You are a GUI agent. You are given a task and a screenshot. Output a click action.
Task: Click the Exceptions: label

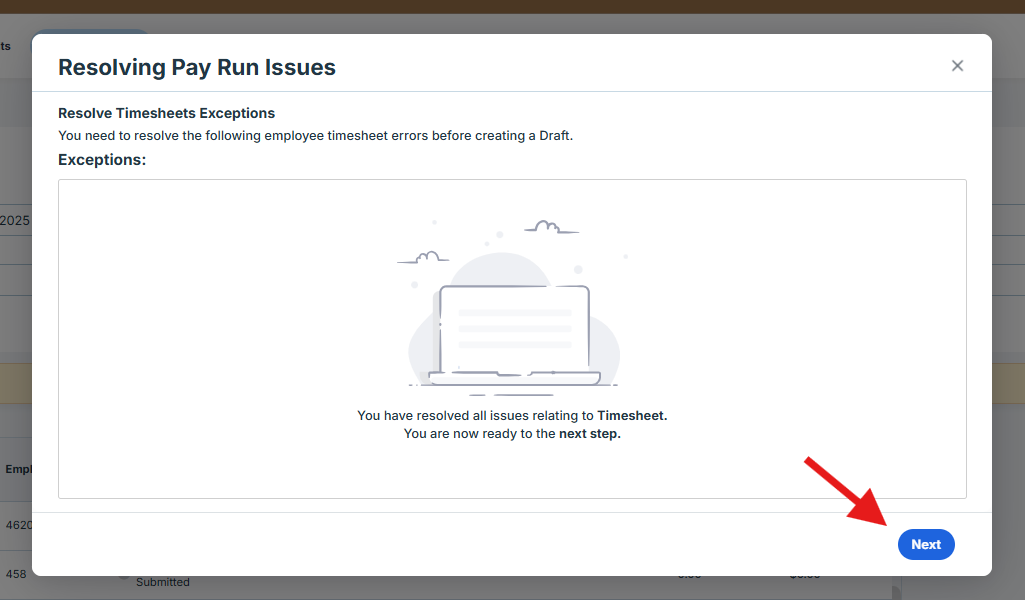click(x=102, y=159)
